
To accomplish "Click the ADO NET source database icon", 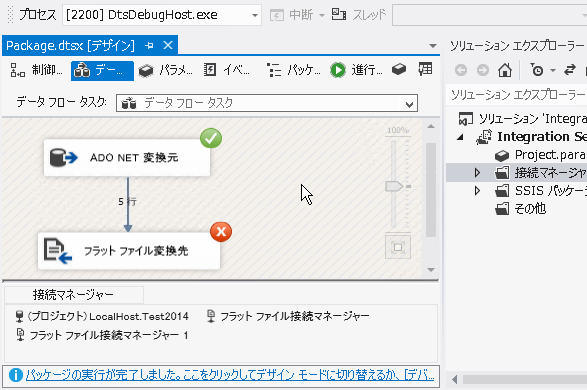I will [x=63, y=158].
